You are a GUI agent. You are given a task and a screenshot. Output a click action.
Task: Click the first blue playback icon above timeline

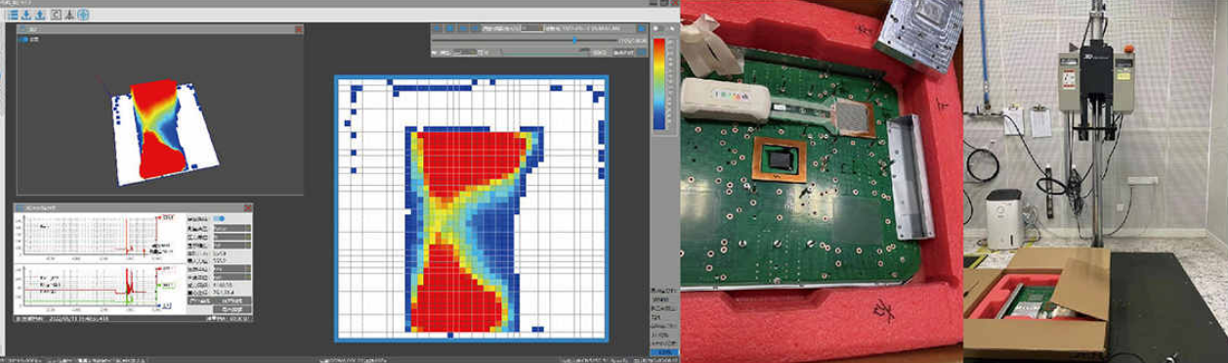pyautogui.click(x=437, y=28)
